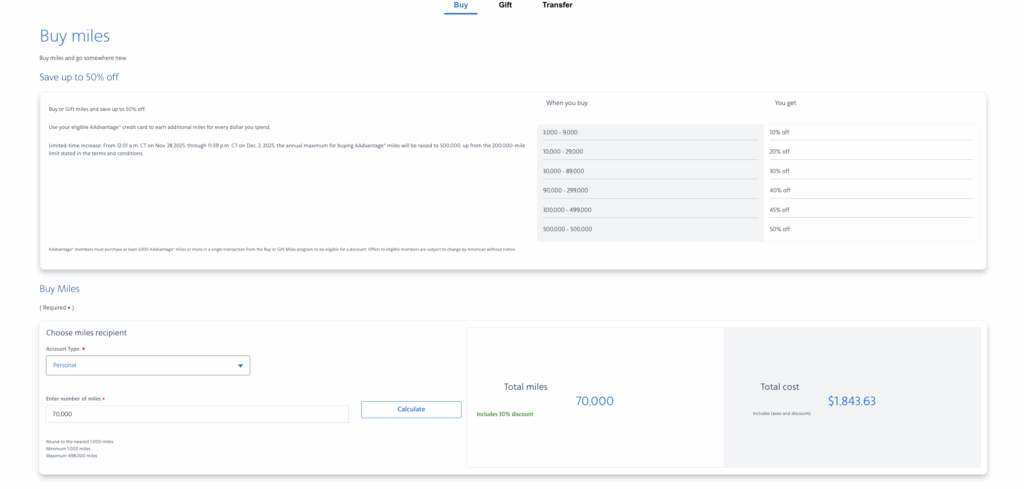Click the Calculate button

click(411, 409)
